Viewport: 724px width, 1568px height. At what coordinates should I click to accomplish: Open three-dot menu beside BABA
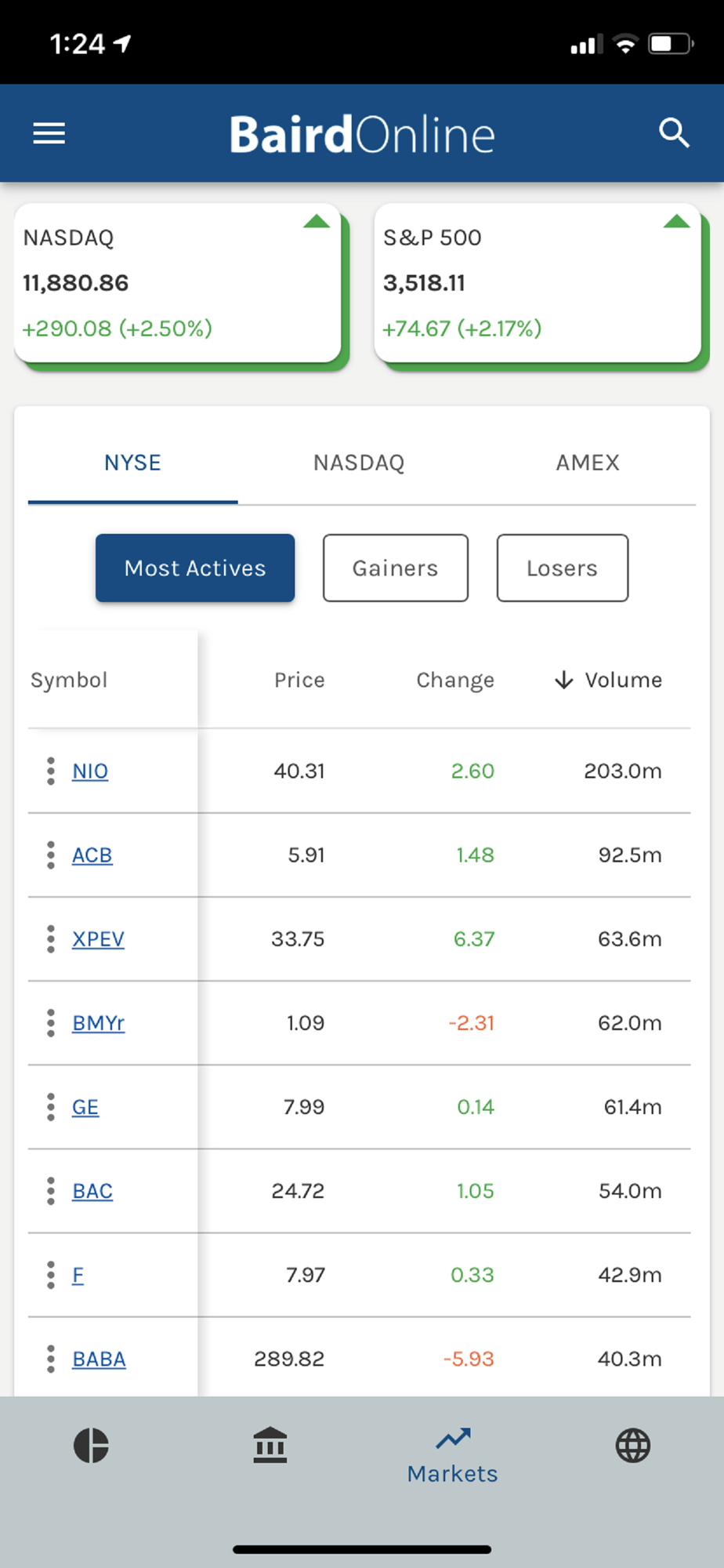(51, 1359)
